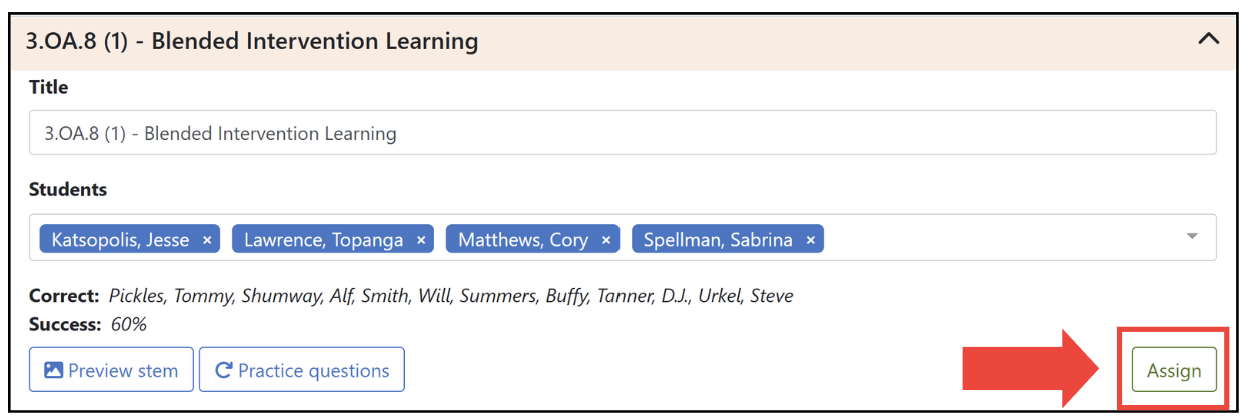
Task: Click the Success 60% value
Action: [x=128, y=324]
